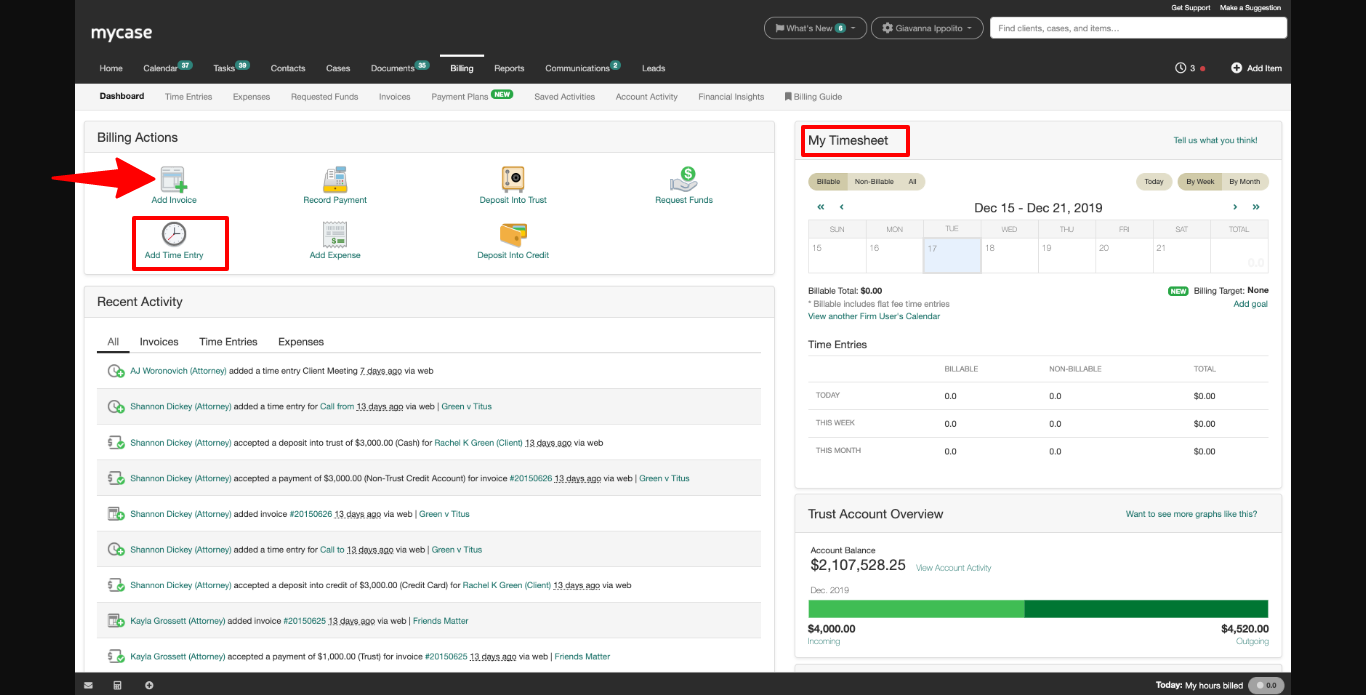Toggle the My hours billed timer switch
The image size is (1366, 695).
pos(1268,685)
